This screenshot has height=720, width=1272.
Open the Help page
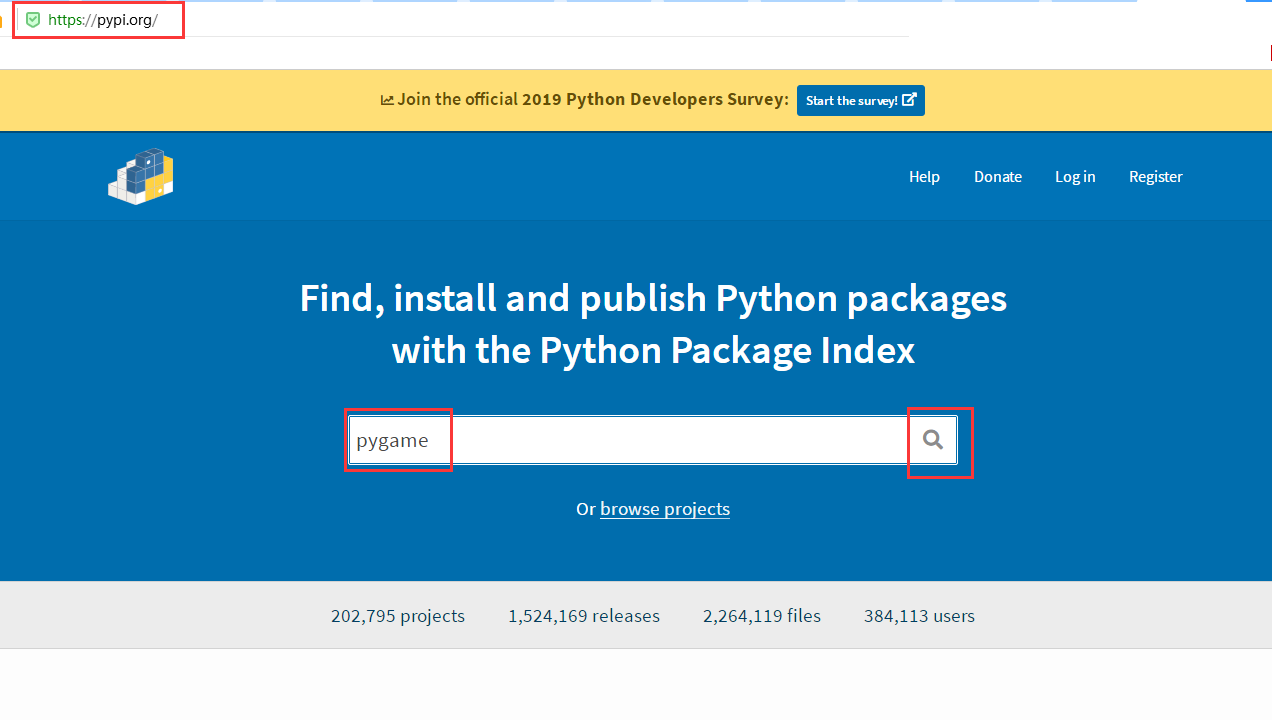pyautogui.click(x=924, y=176)
